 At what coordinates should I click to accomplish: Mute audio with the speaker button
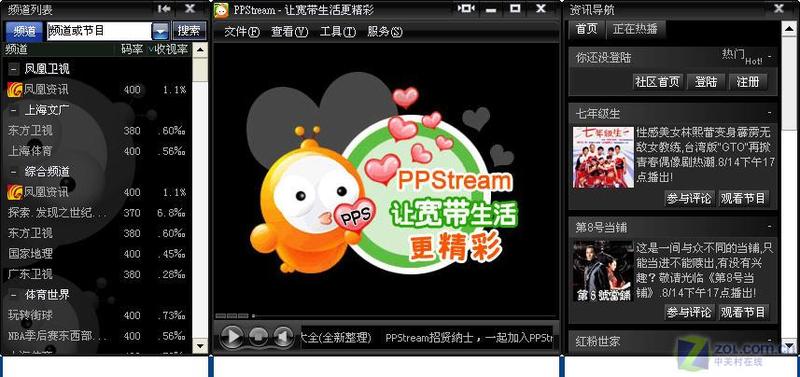pyautogui.click(x=283, y=337)
